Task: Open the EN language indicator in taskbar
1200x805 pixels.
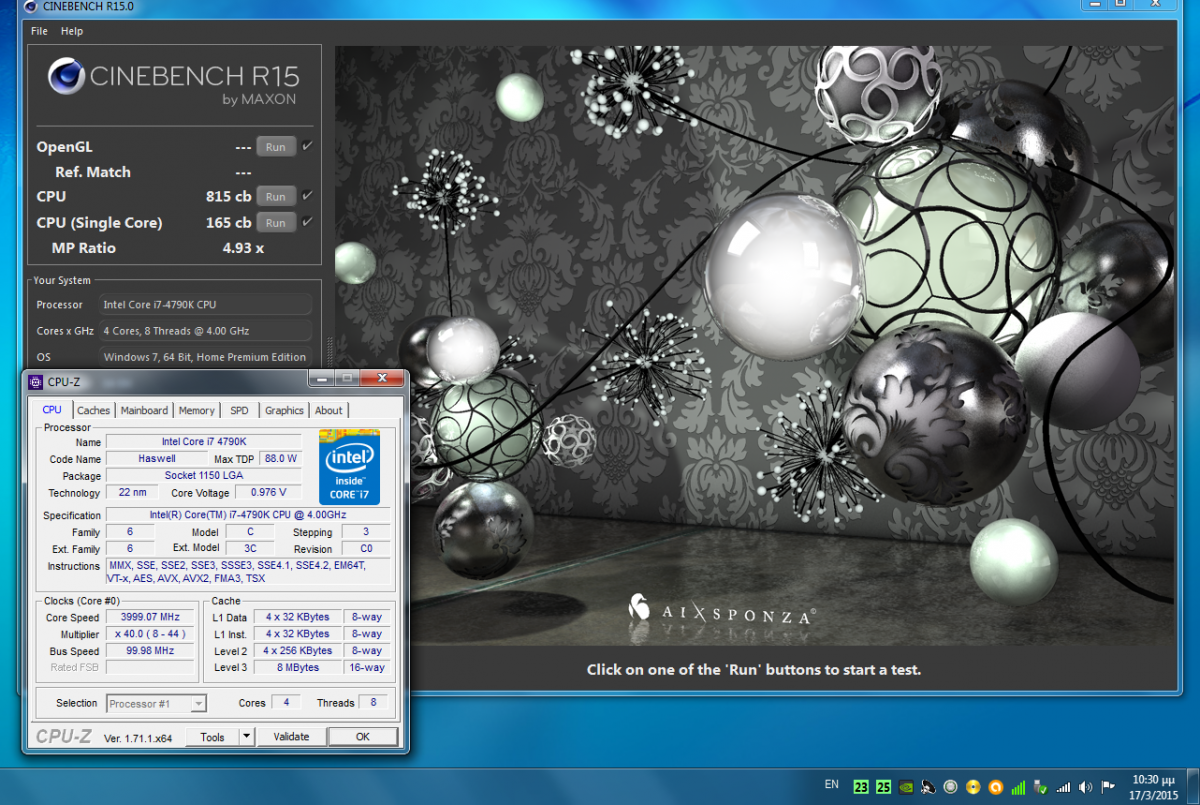Action: coord(831,785)
